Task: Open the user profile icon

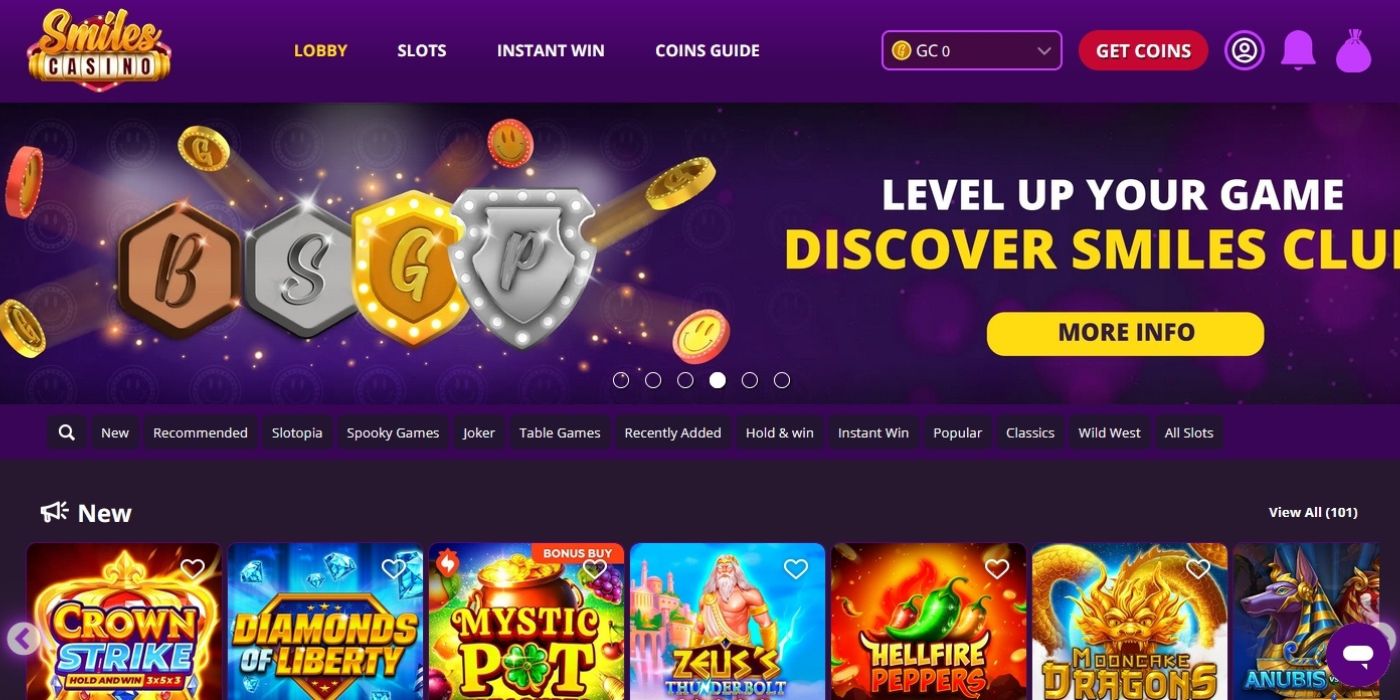Action: click(1244, 50)
